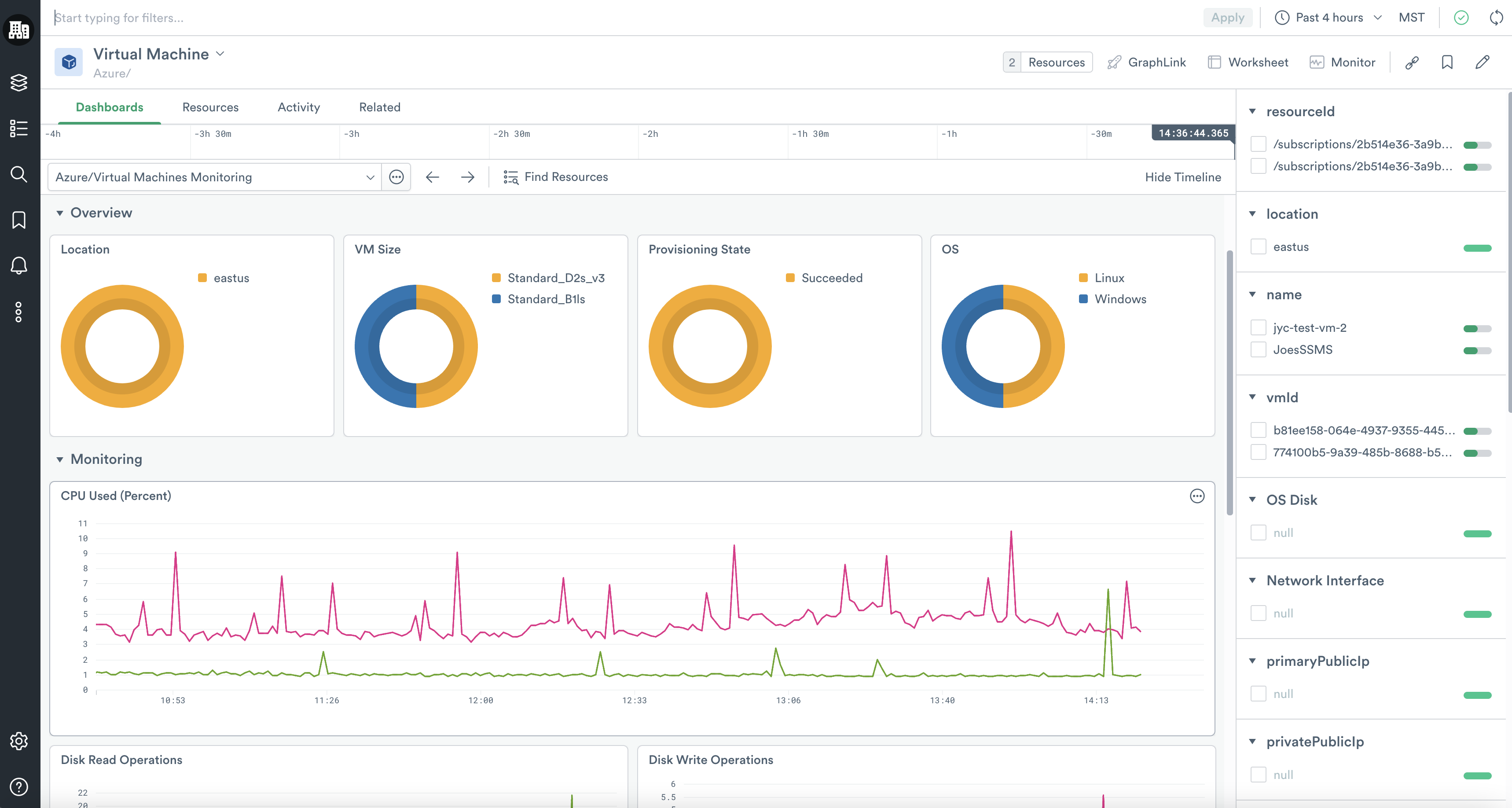The image size is (1512, 808).
Task: Collapse the Overview section
Action: 59,213
